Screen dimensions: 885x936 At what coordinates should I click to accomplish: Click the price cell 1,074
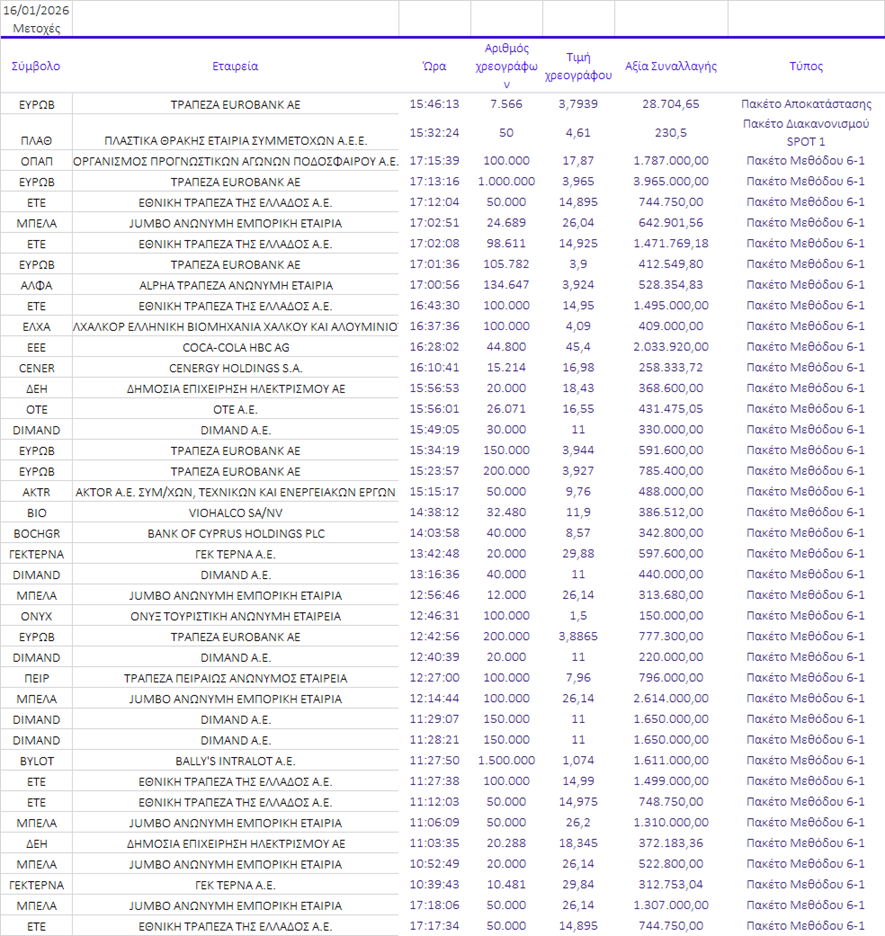[578, 760]
